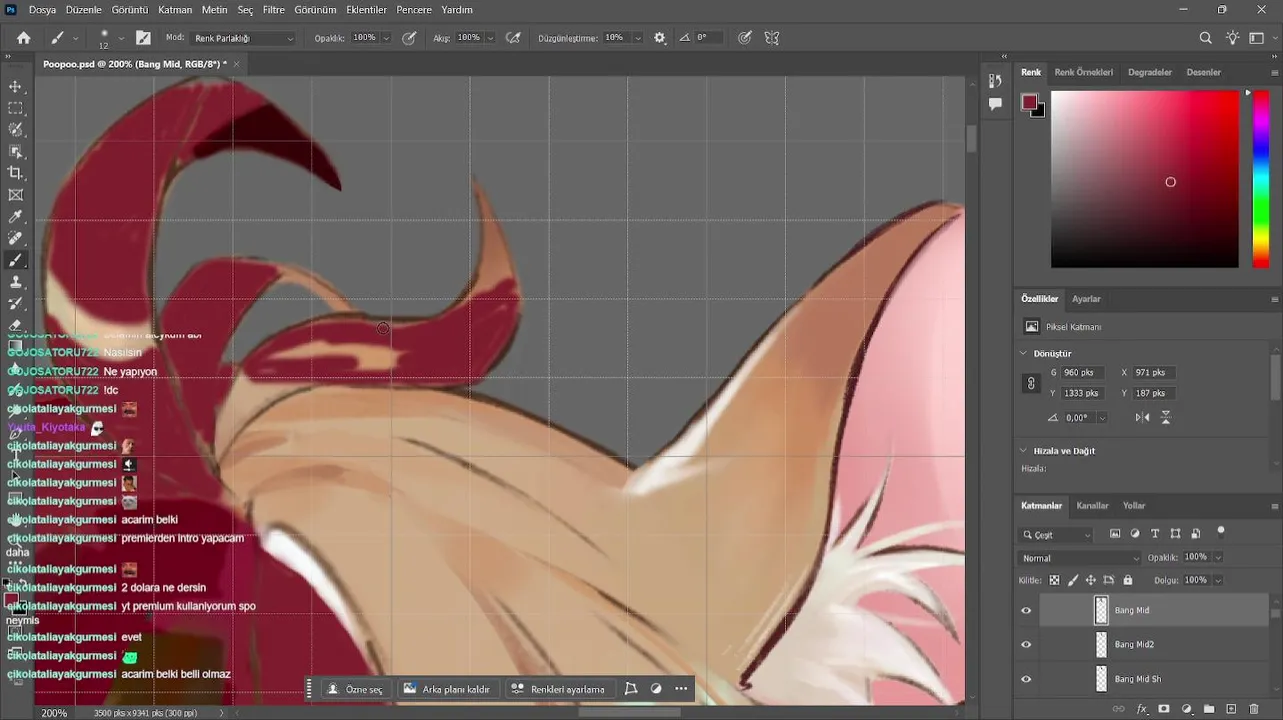The width and height of the screenshot is (1283, 720).
Task: Open the layer Dolgu dropdown arrow
Action: pyautogui.click(x=1218, y=580)
